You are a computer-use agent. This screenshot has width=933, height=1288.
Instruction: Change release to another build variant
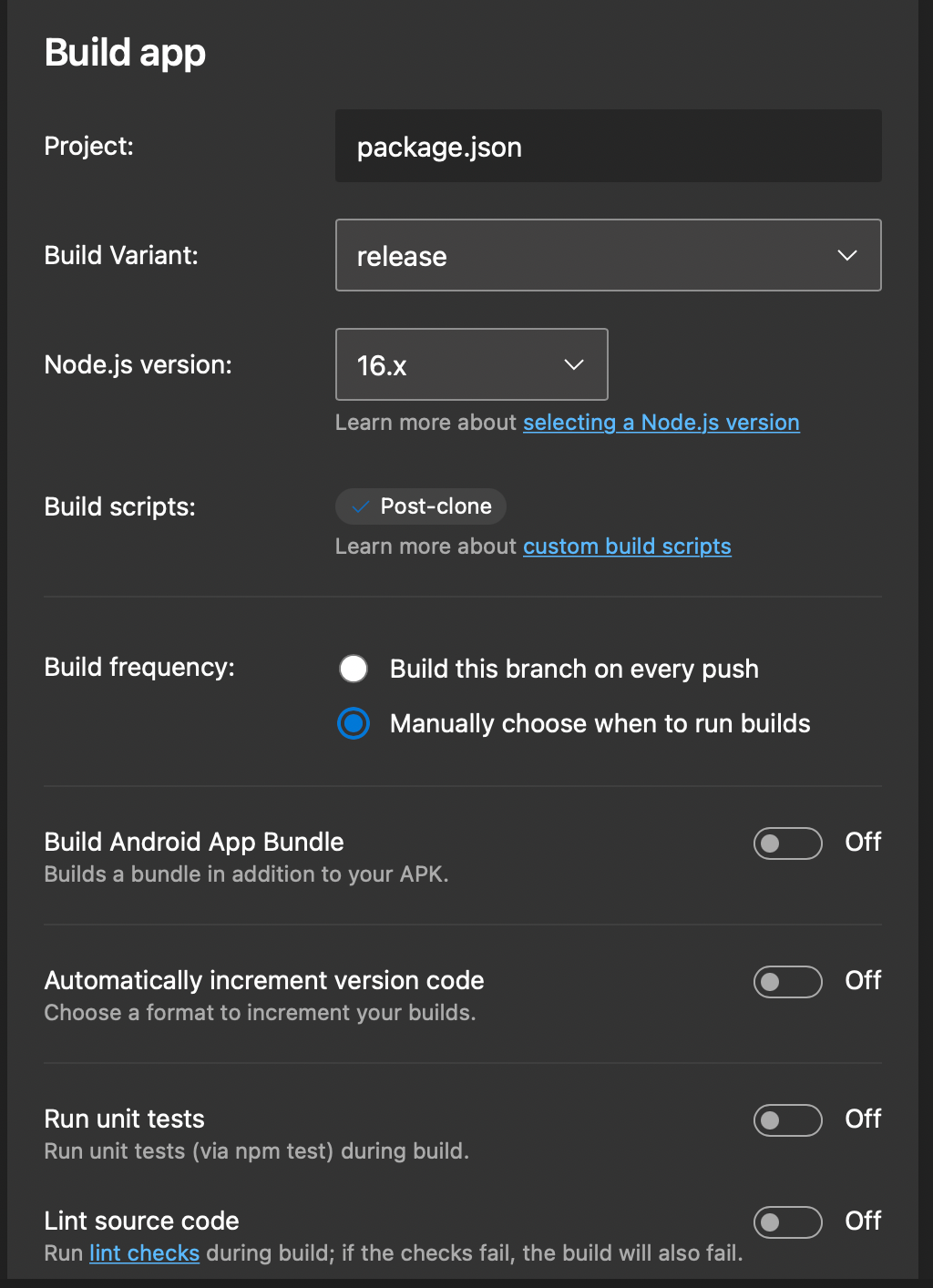tap(608, 256)
